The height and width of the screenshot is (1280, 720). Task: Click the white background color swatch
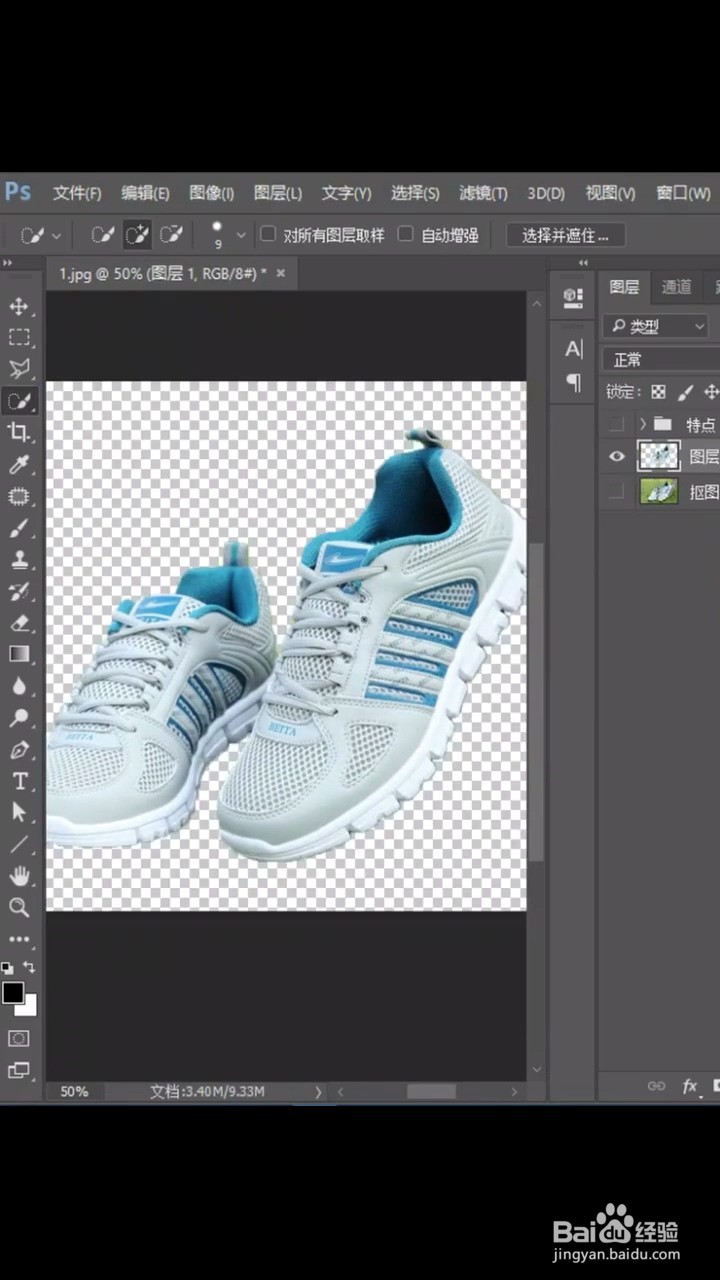click(x=30, y=1008)
